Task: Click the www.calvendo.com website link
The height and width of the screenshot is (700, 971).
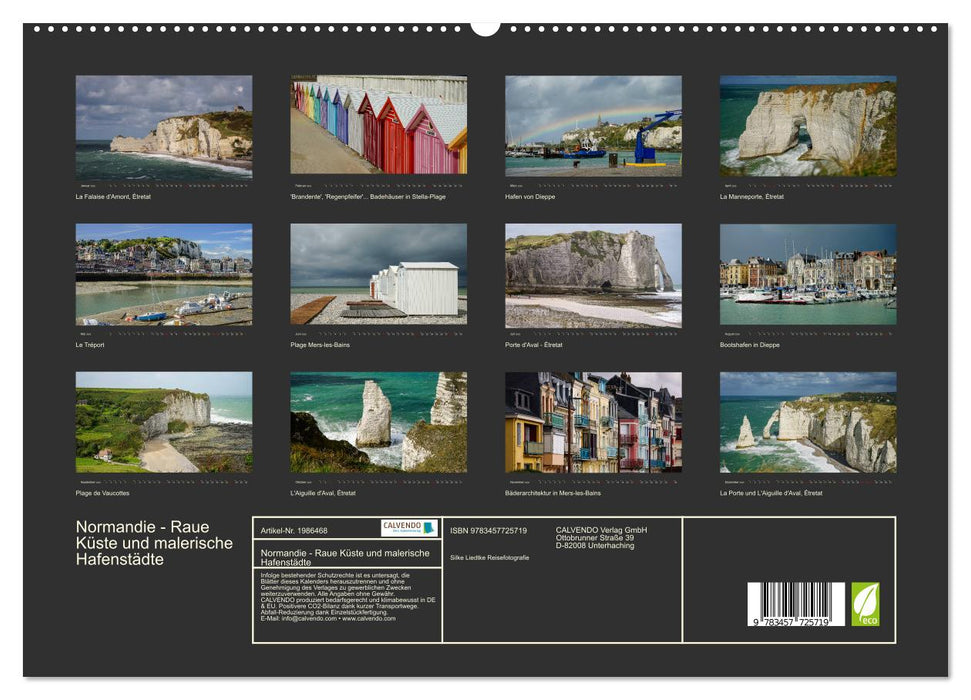Action: pos(369,618)
